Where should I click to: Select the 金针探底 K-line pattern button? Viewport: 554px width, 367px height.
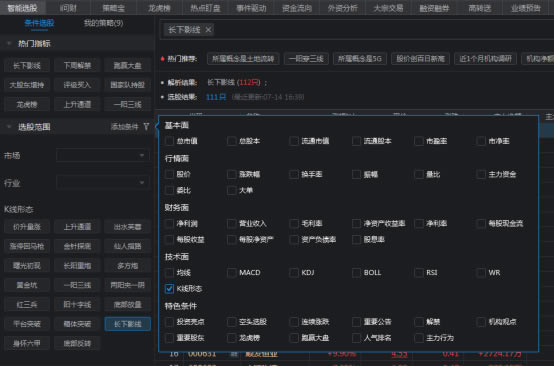pos(77,246)
